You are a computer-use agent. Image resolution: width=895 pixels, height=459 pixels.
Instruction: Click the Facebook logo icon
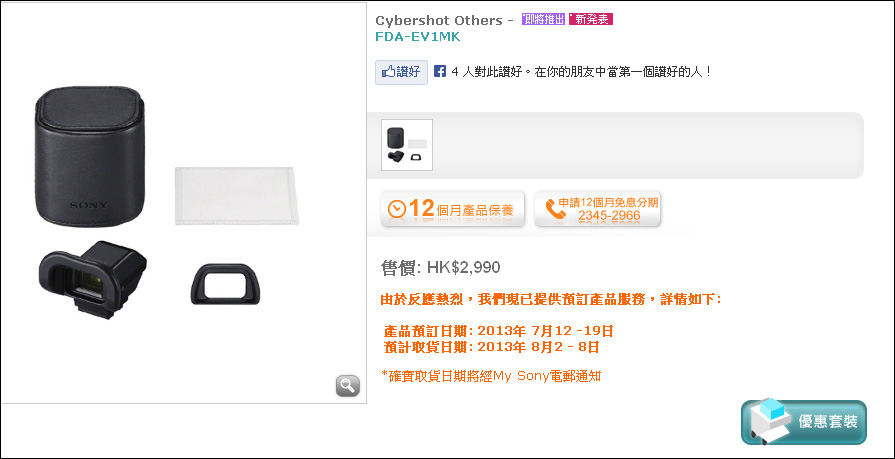[440, 72]
